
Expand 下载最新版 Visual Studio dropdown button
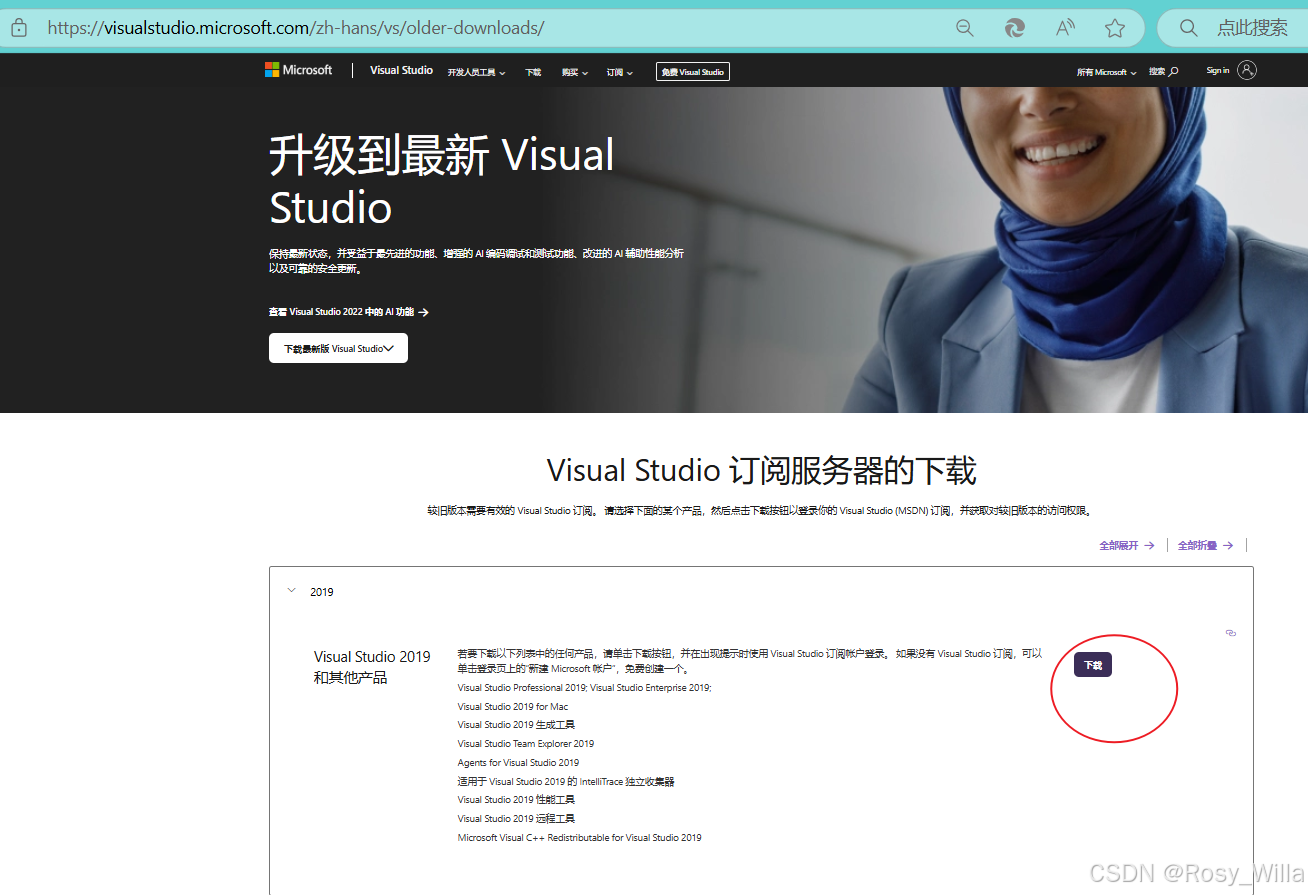[338, 348]
